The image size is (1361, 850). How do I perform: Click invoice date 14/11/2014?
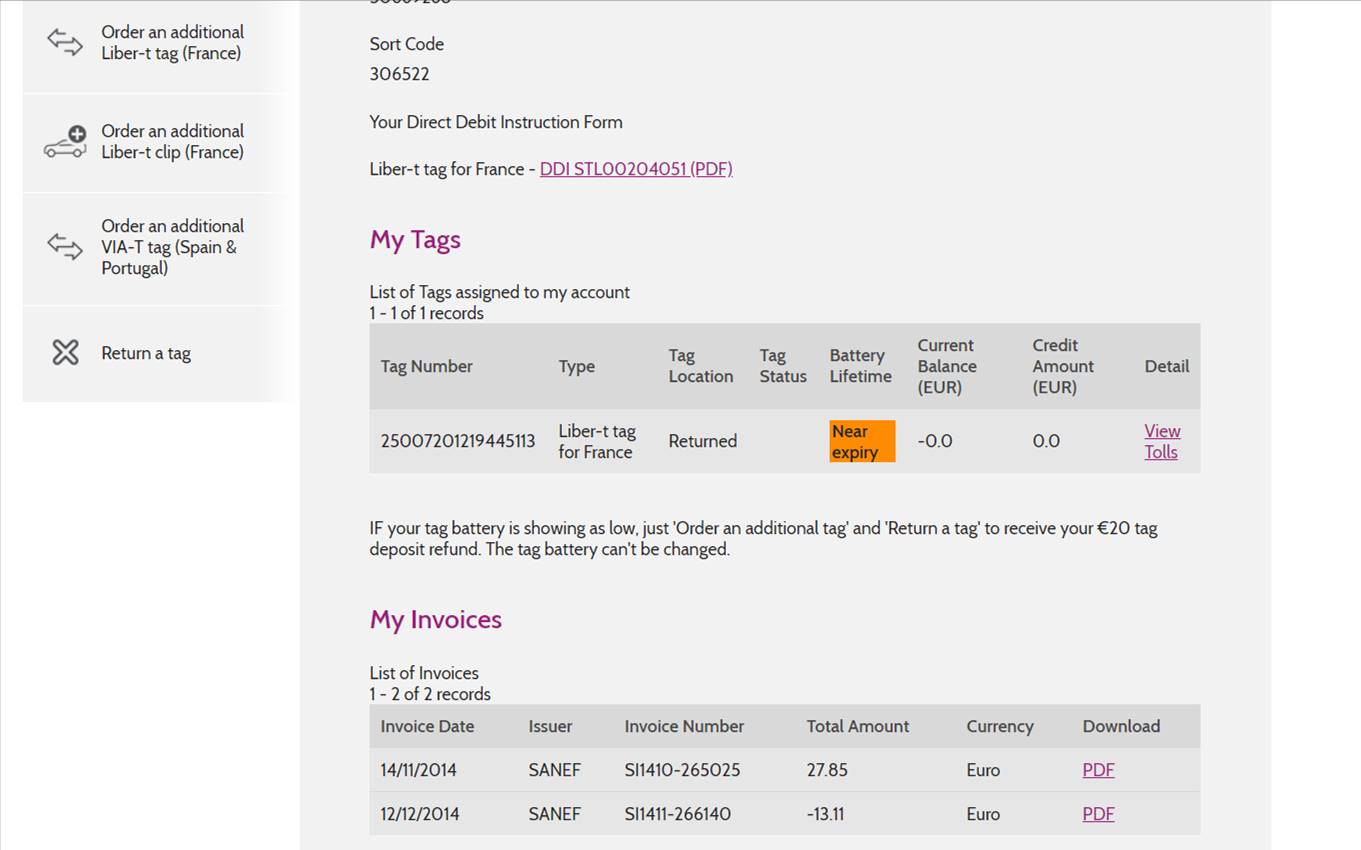point(419,770)
